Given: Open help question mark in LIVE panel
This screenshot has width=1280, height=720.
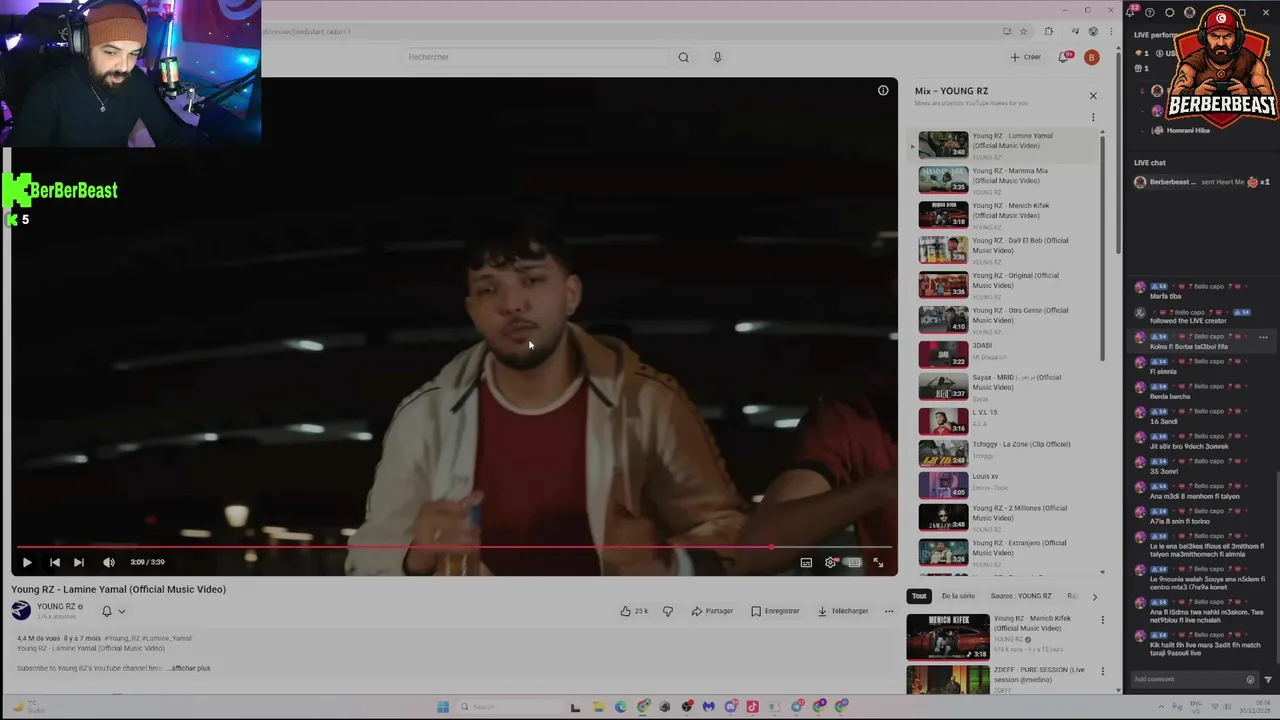Looking at the screenshot, I should tap(1150, 12).
